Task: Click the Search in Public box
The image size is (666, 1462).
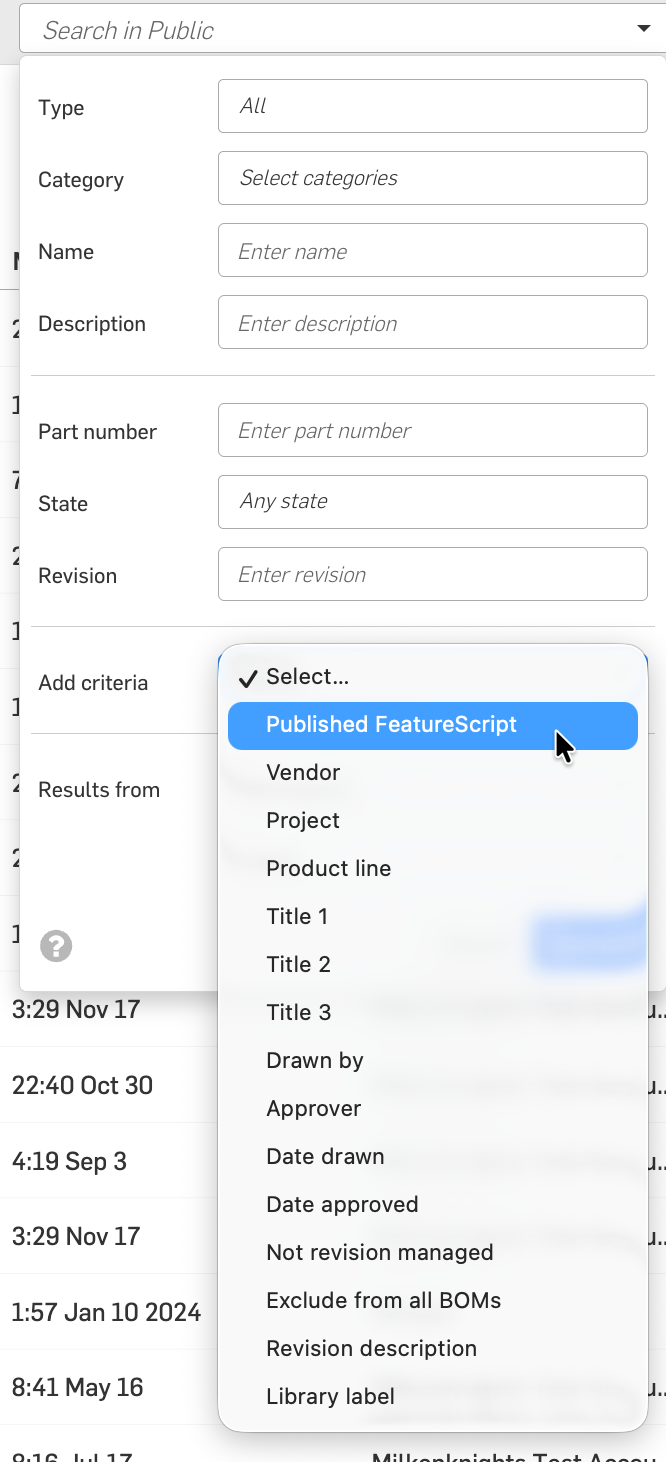Action: click(320, 30)
